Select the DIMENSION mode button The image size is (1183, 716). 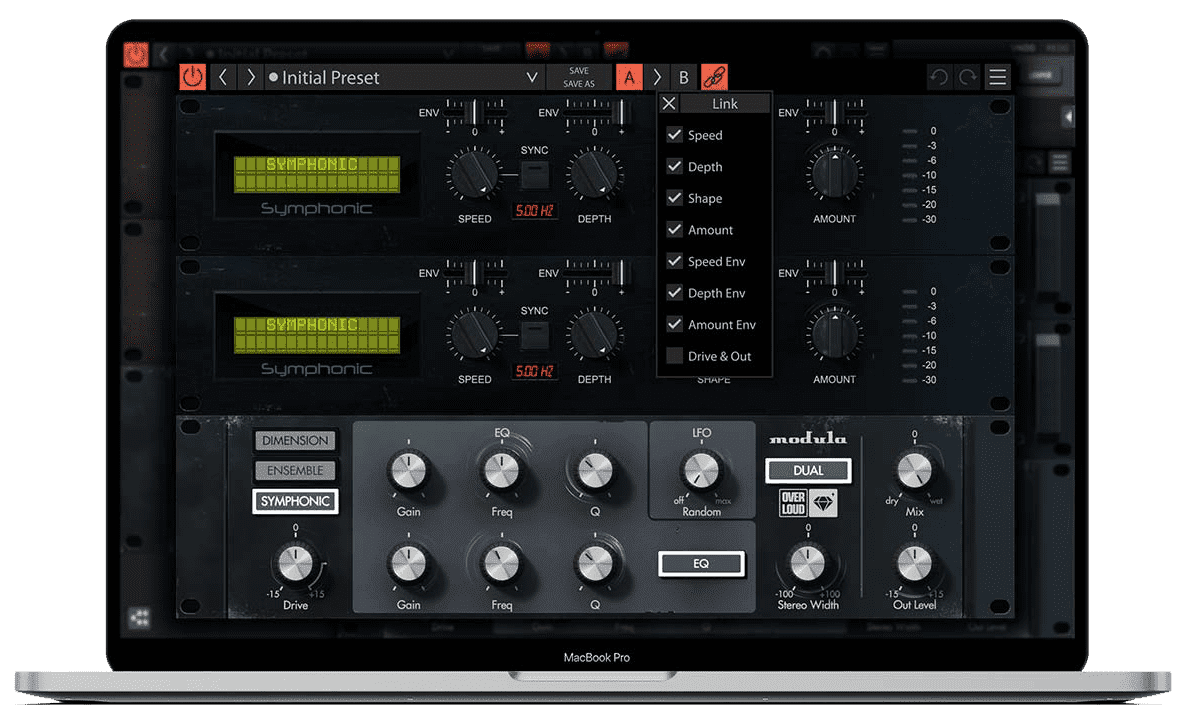[295, 441]
